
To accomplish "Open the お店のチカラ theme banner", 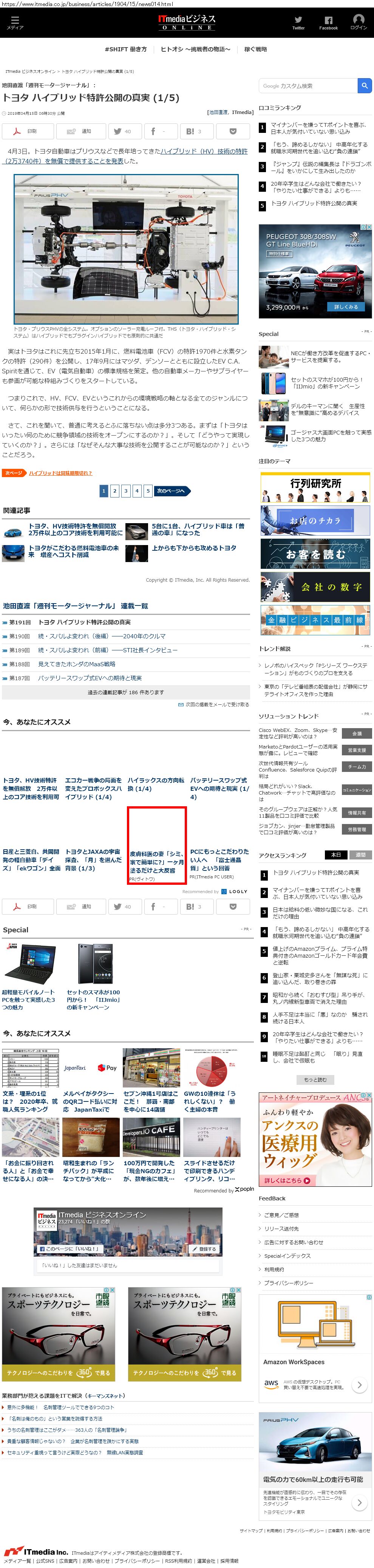I will click(x=315, y=521).
